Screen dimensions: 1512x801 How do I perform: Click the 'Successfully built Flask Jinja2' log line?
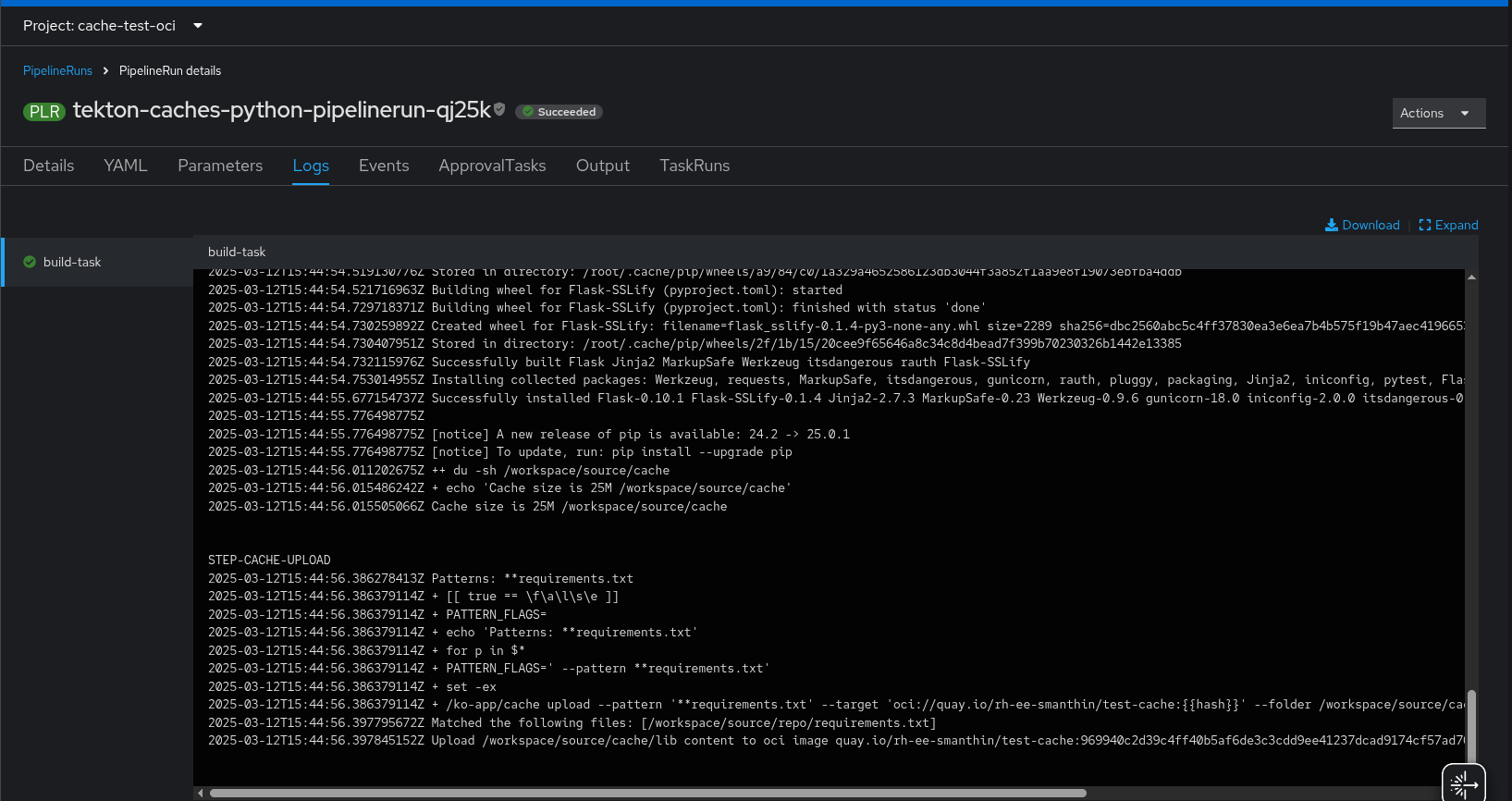tap(619, 363)
